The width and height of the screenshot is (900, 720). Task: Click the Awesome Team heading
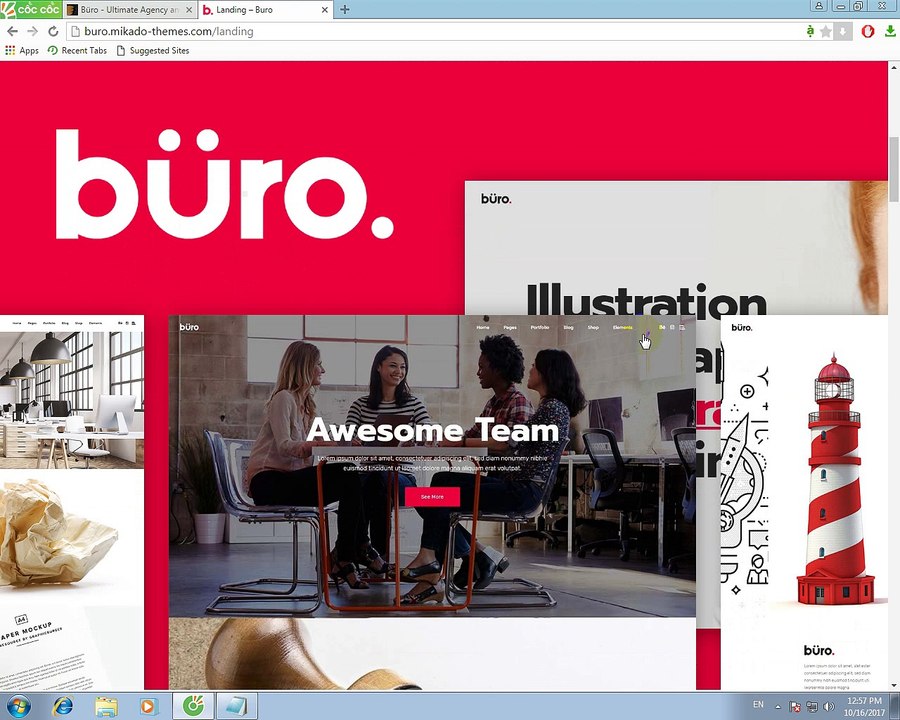point(432,431)
